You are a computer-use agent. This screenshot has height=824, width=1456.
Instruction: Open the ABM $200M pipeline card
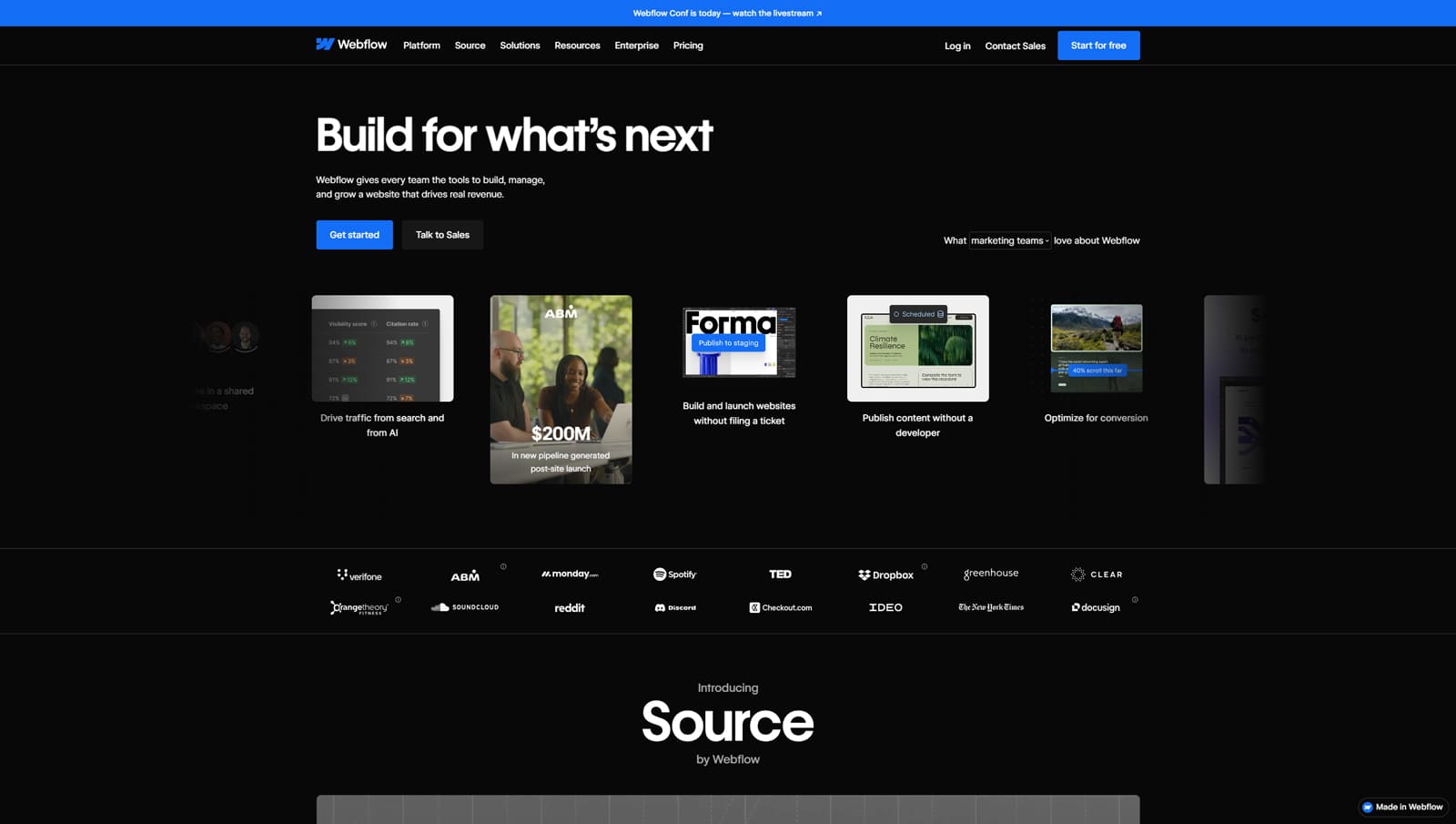click(x=561, y=389)
